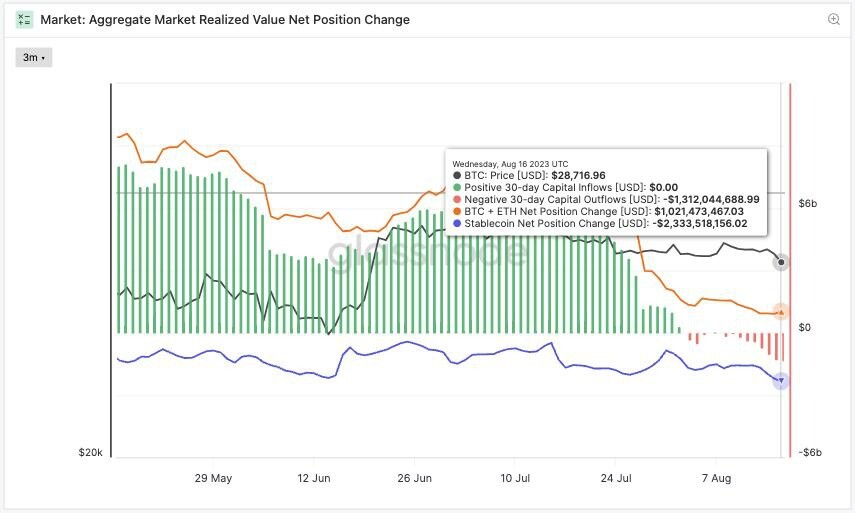Click the chart title text
Screen dimensions: 855x513
225,20
